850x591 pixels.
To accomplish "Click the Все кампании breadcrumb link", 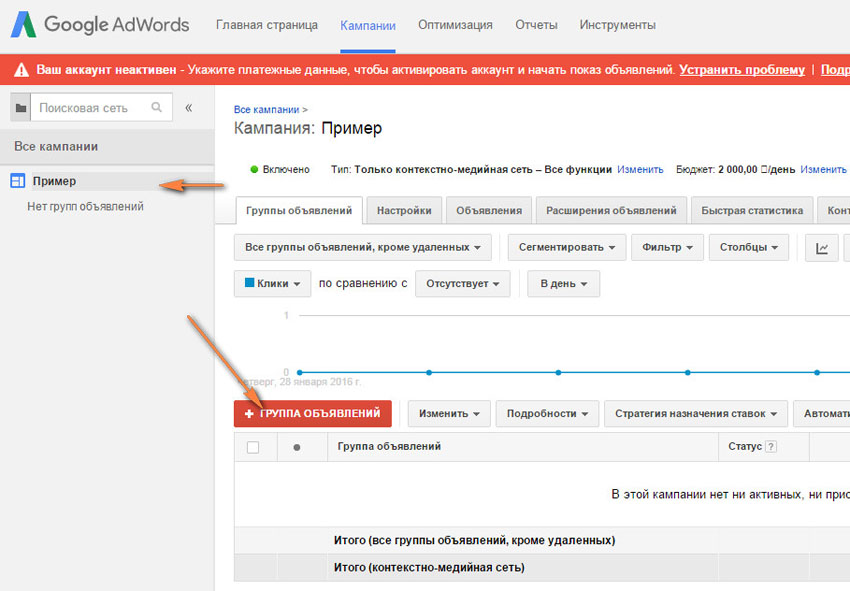I will [x=266, y=110].
